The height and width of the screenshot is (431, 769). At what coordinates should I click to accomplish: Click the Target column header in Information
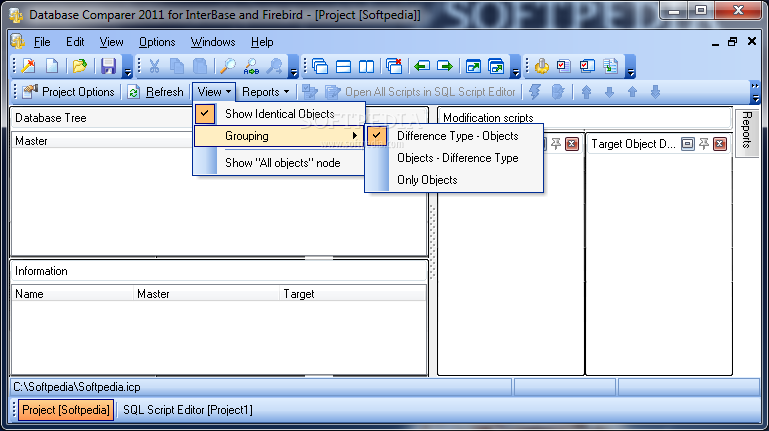point(353,294)
